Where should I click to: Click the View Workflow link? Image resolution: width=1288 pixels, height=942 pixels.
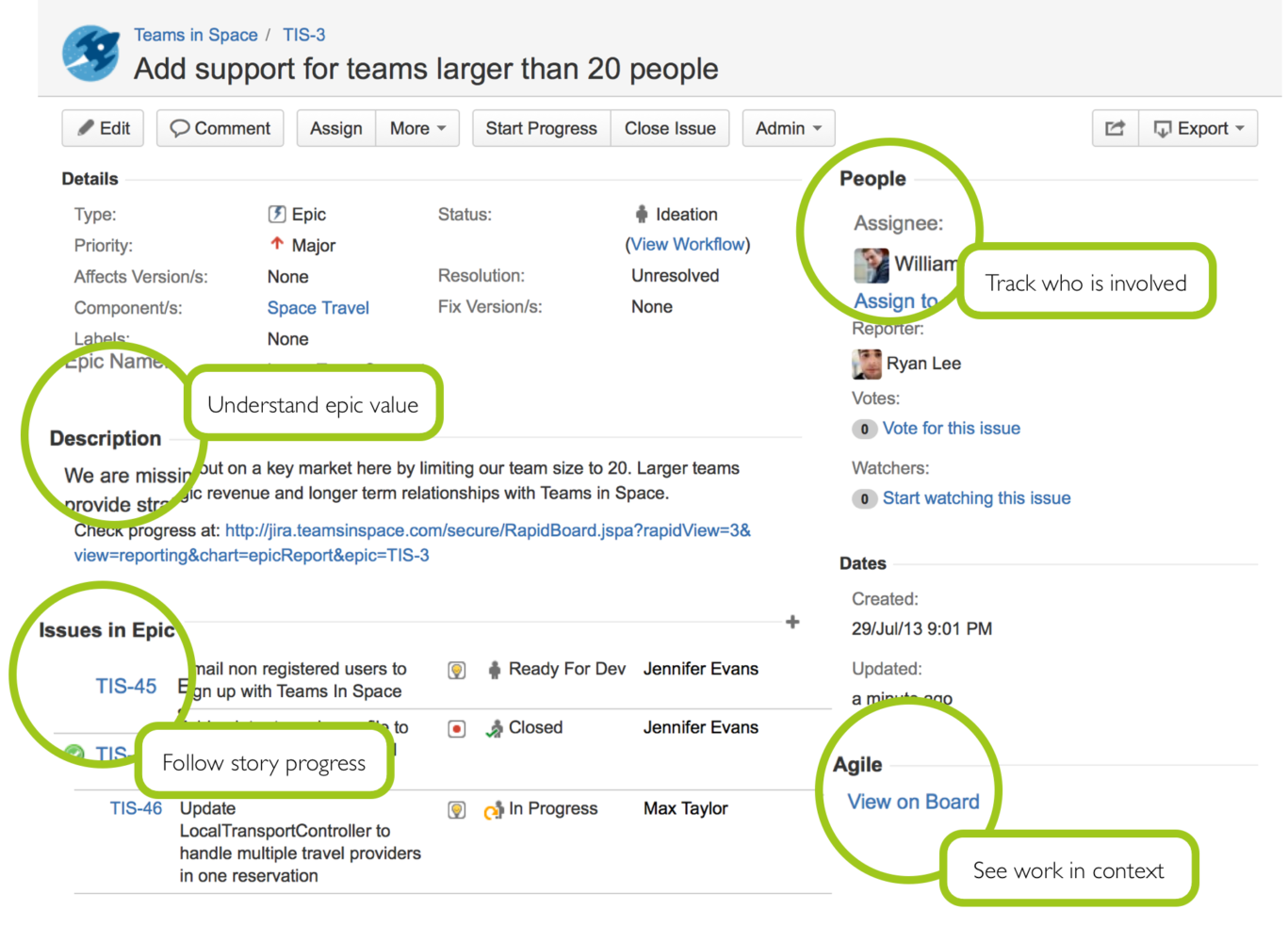(x=687, y=244)
